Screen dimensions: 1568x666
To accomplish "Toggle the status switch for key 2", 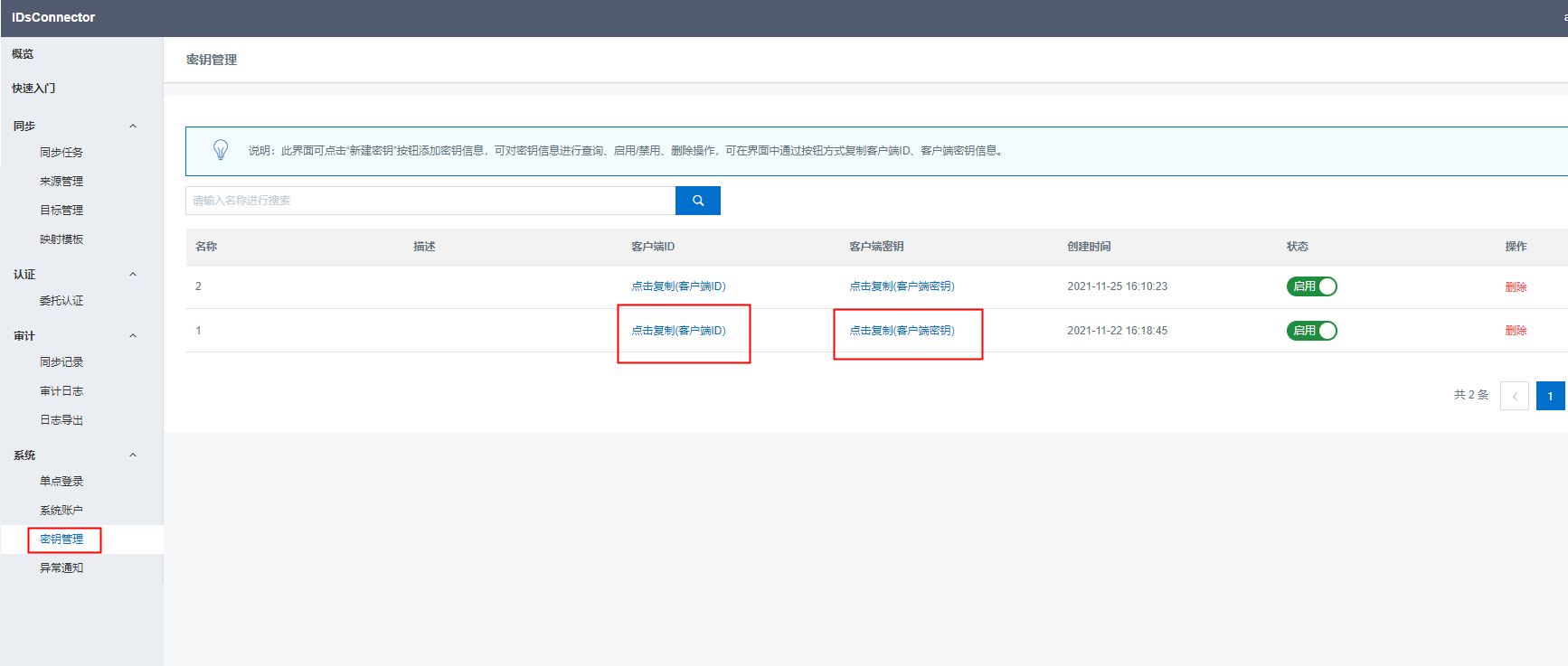I will (1311, 286).
